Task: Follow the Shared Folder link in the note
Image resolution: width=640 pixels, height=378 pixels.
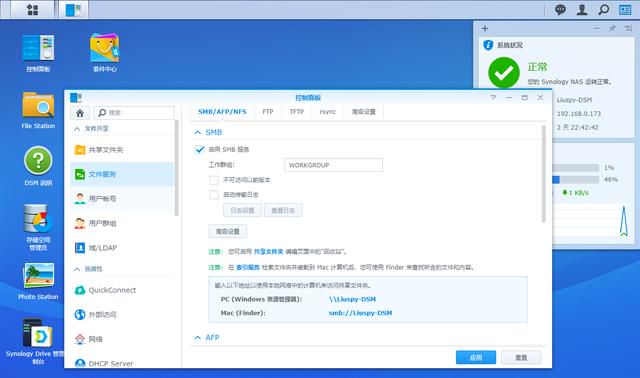Action: 268,251
